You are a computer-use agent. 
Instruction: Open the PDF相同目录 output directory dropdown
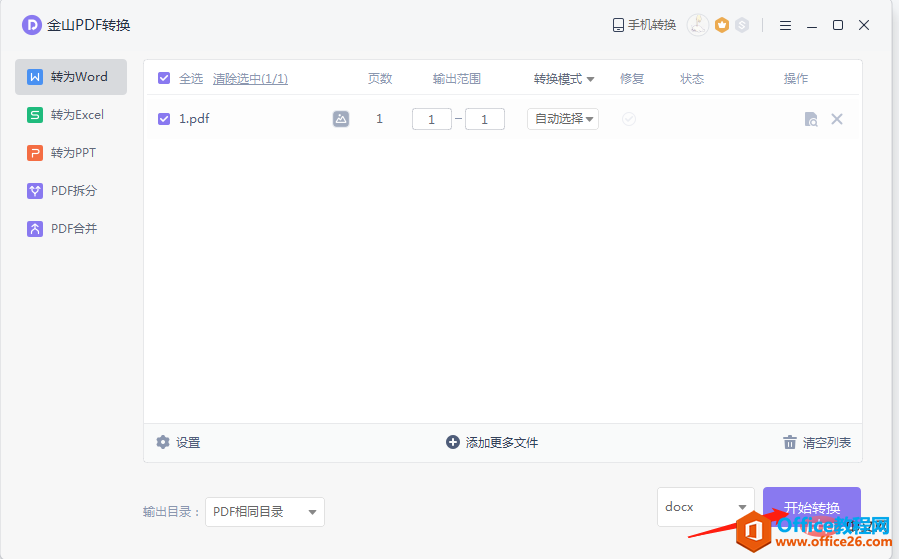(265, 511)
